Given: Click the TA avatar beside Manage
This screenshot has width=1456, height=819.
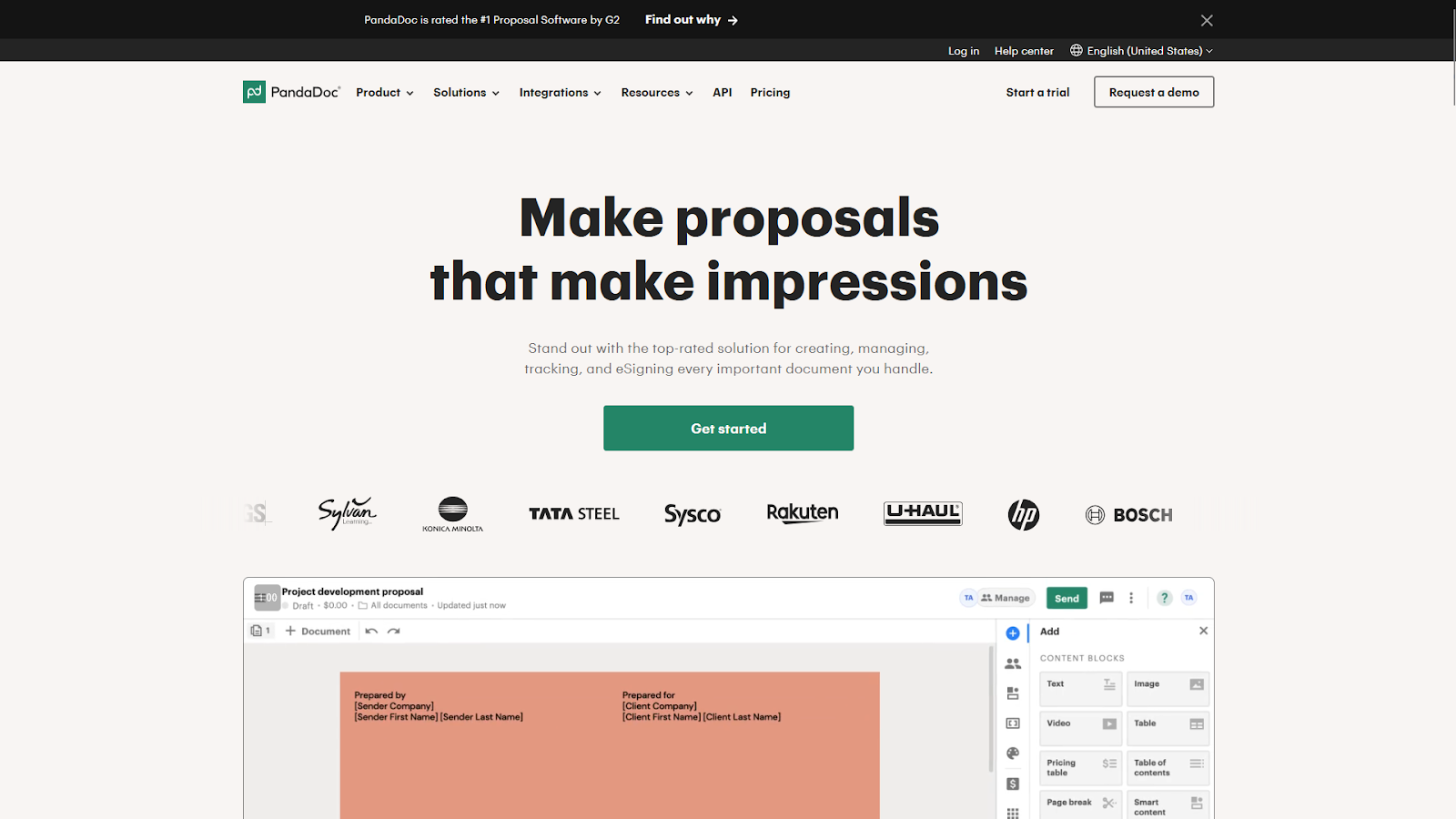Looking at the screenshot, I should (968, 598).
